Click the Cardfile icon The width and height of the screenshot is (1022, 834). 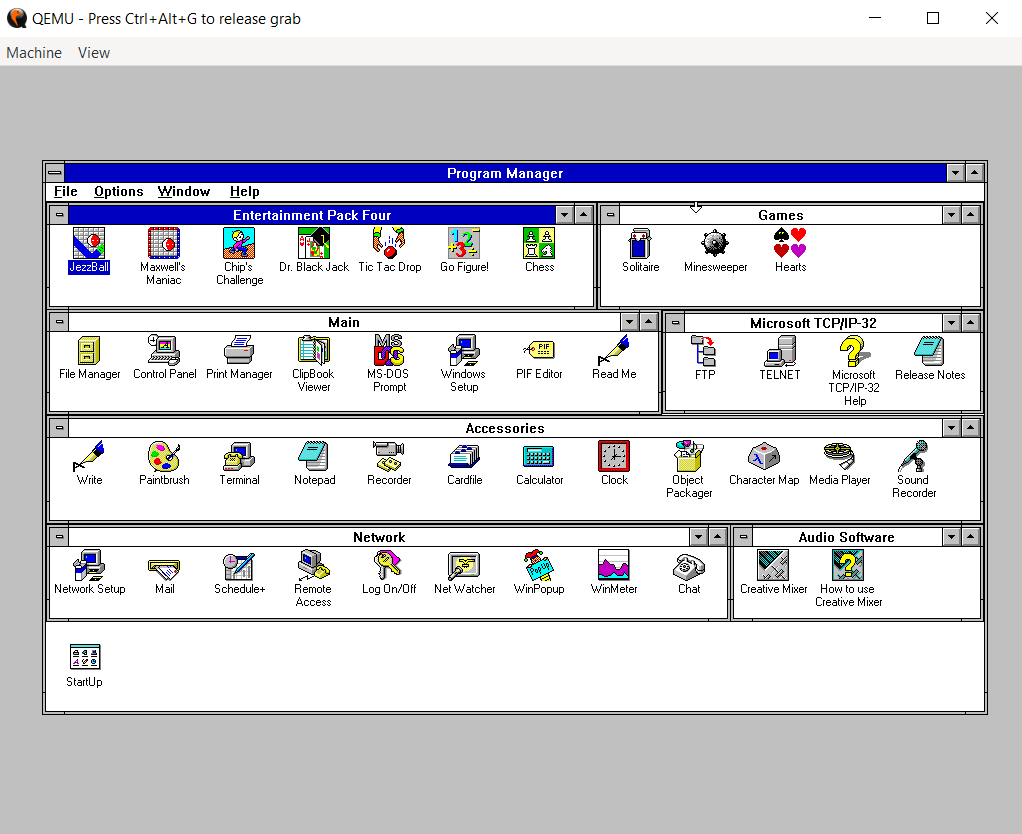464,456
